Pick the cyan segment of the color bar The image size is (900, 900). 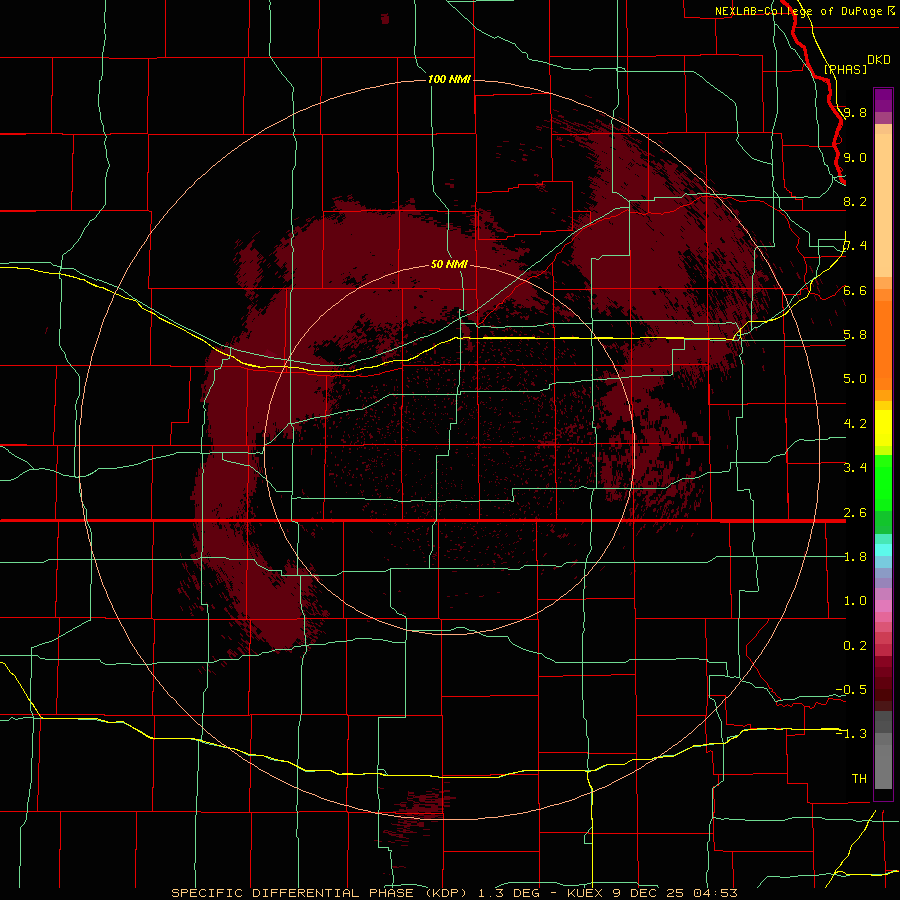(883, 550)
